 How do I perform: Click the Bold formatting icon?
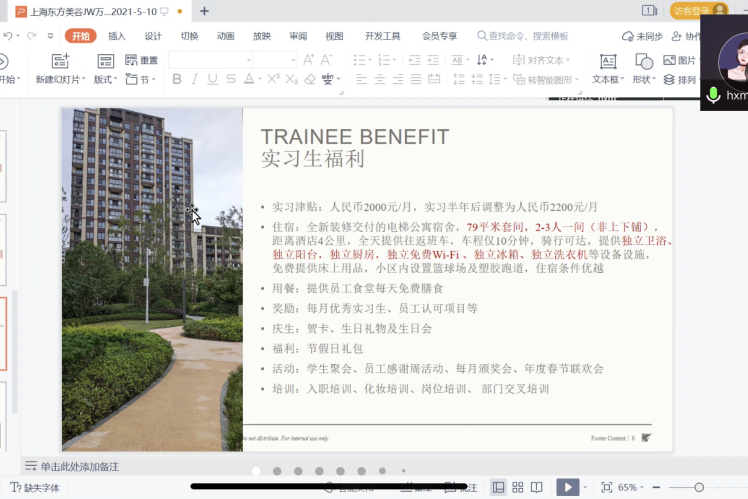(175, 80)
